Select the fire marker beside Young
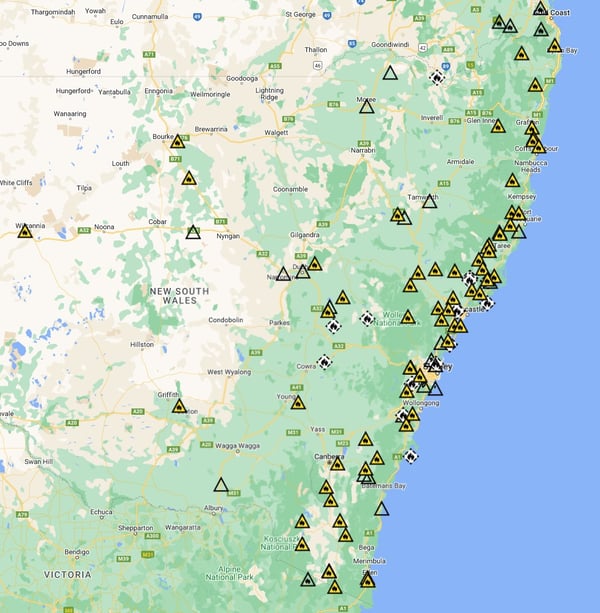This screenshot has width=600, height=613. [x=298, y=402]
